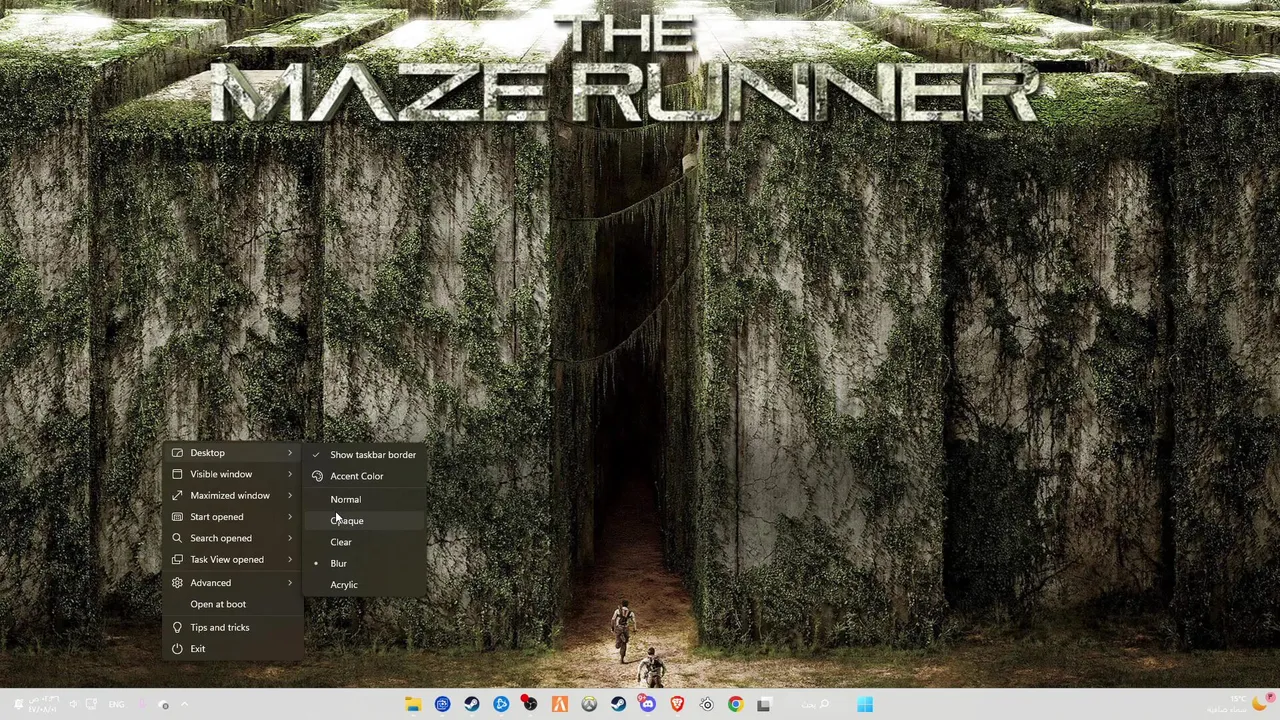
Task: Open Google Chrome from taskbar
Action: pos(736,704)
